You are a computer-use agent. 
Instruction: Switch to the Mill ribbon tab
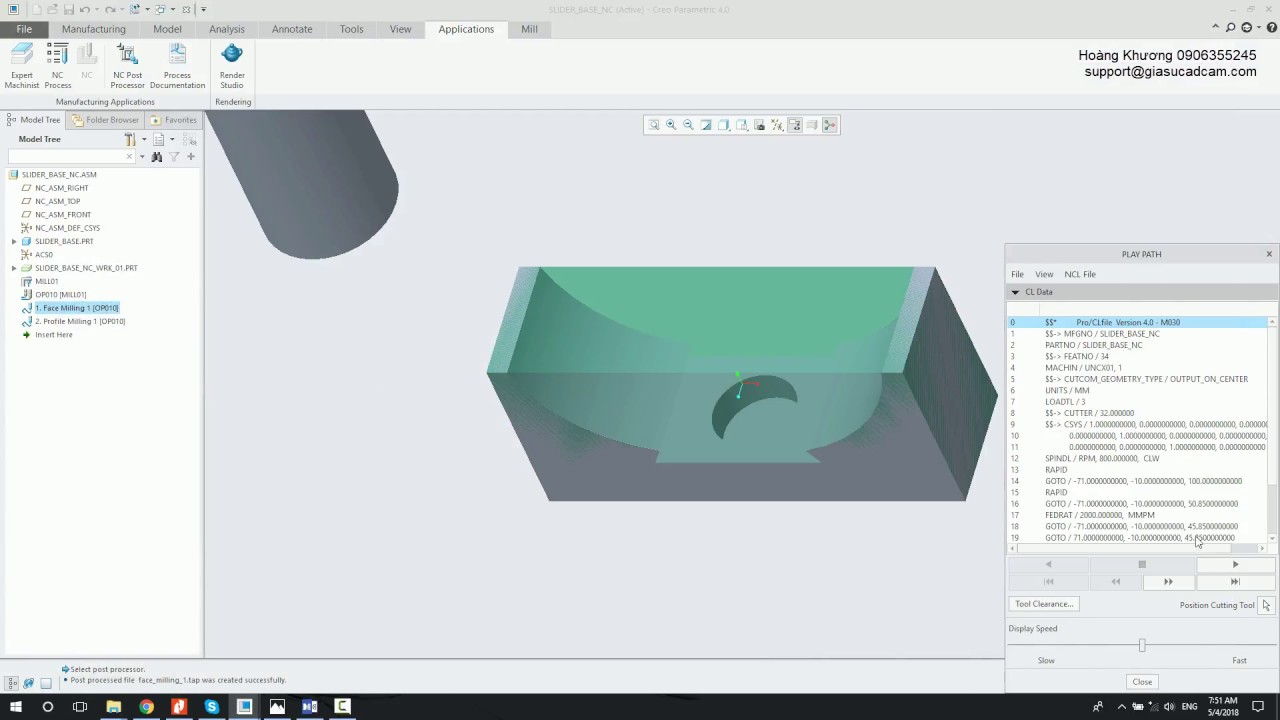(529, 29)
